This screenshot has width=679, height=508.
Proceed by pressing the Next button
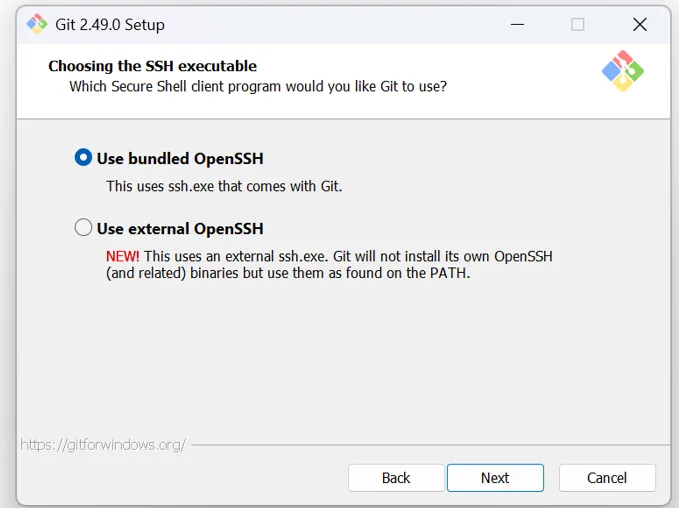tap(495, 478)
